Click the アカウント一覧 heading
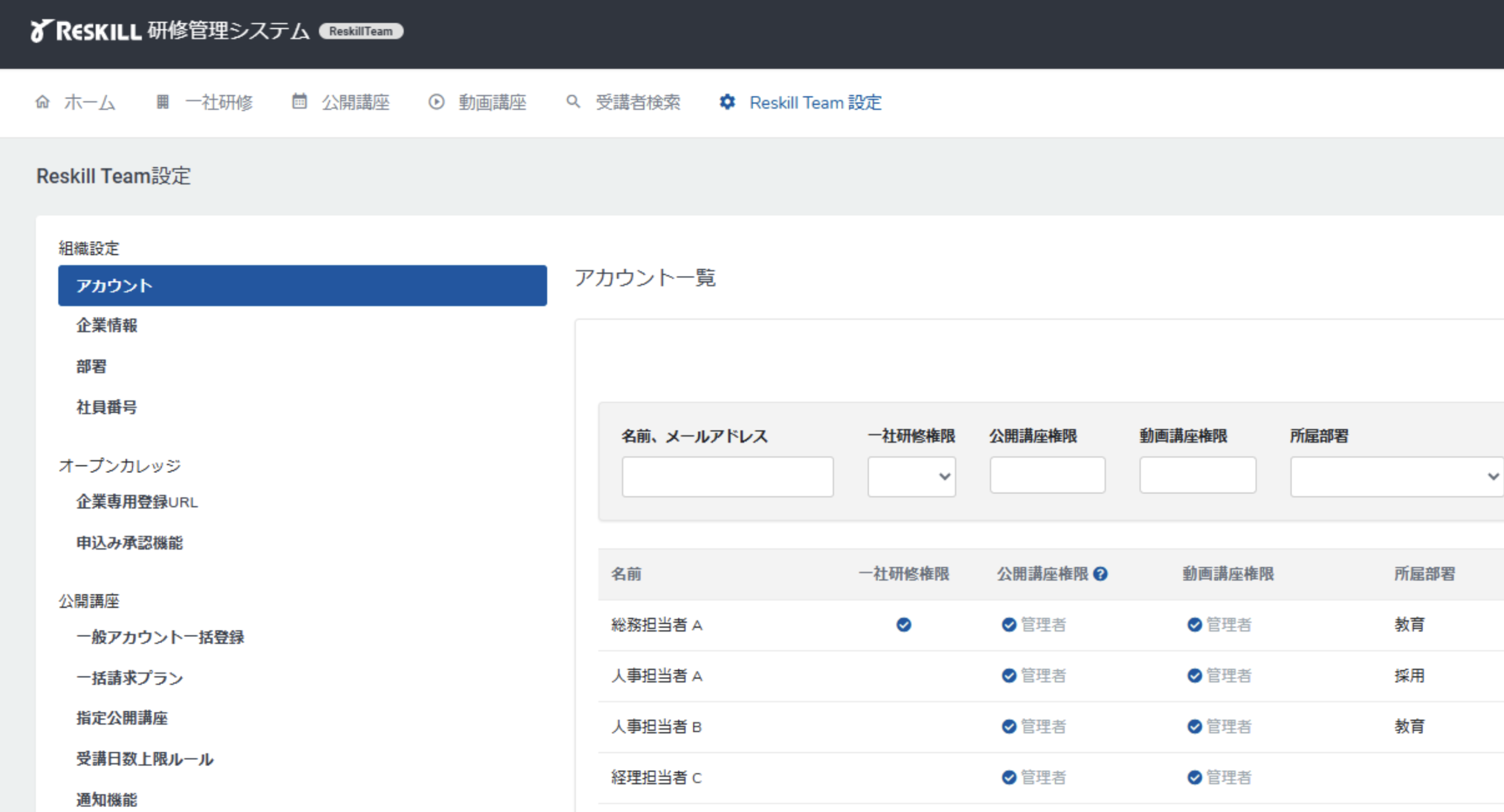 pyautogui.click(x=645, y=278)
